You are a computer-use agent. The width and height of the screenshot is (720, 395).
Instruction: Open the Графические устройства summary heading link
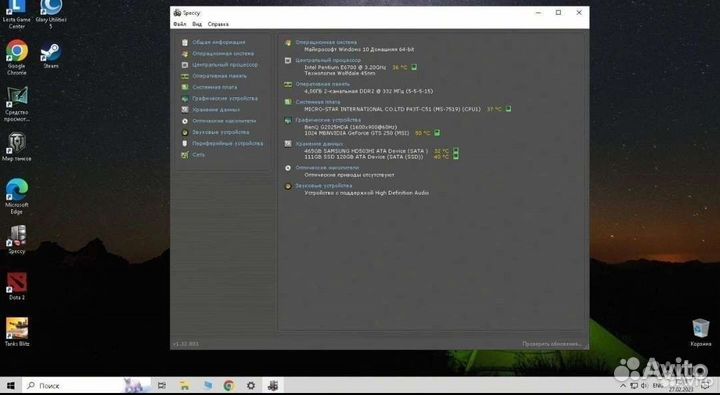point(328,120)
